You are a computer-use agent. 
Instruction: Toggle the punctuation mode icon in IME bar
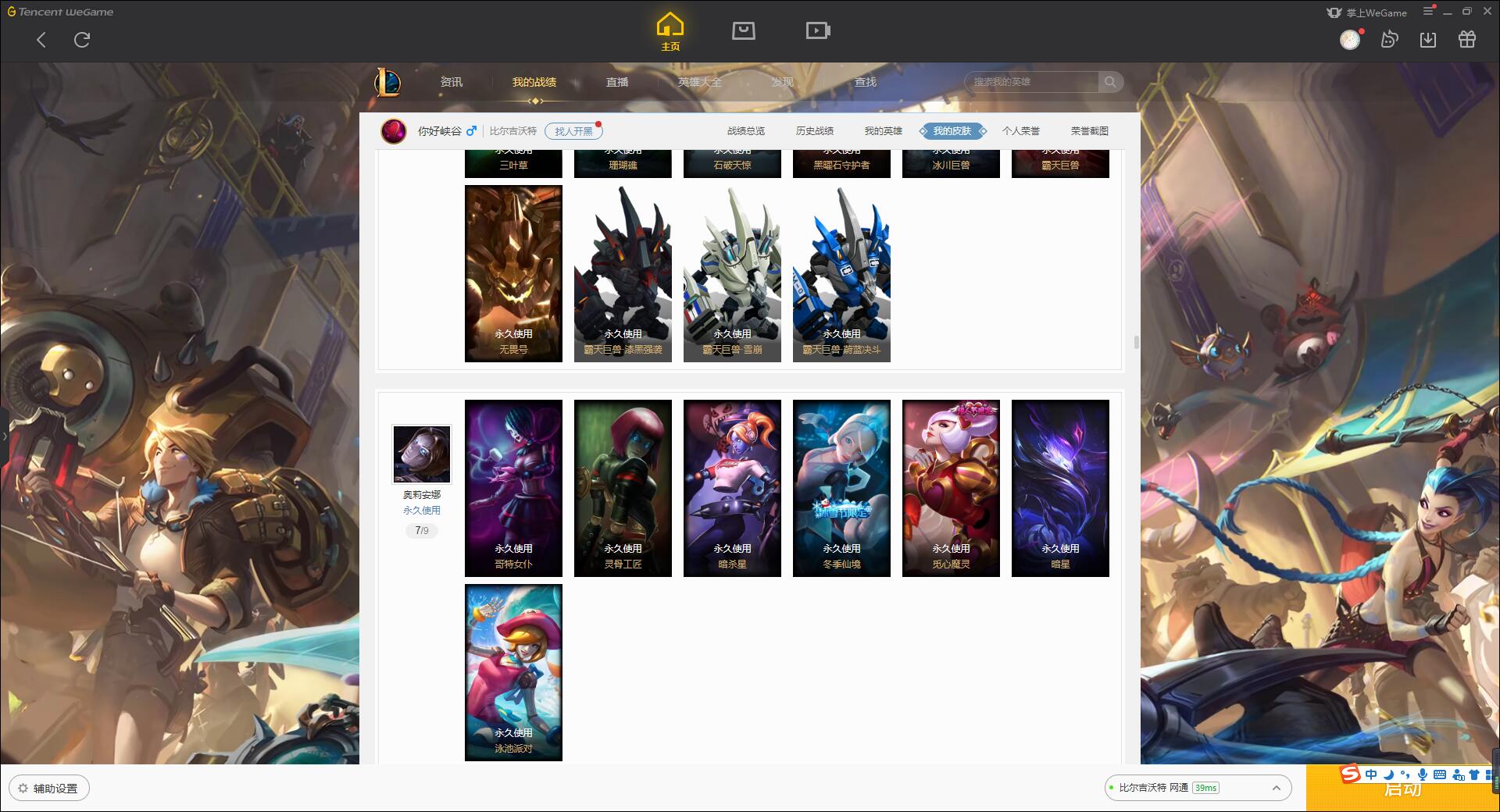(x=1405, y=775)
